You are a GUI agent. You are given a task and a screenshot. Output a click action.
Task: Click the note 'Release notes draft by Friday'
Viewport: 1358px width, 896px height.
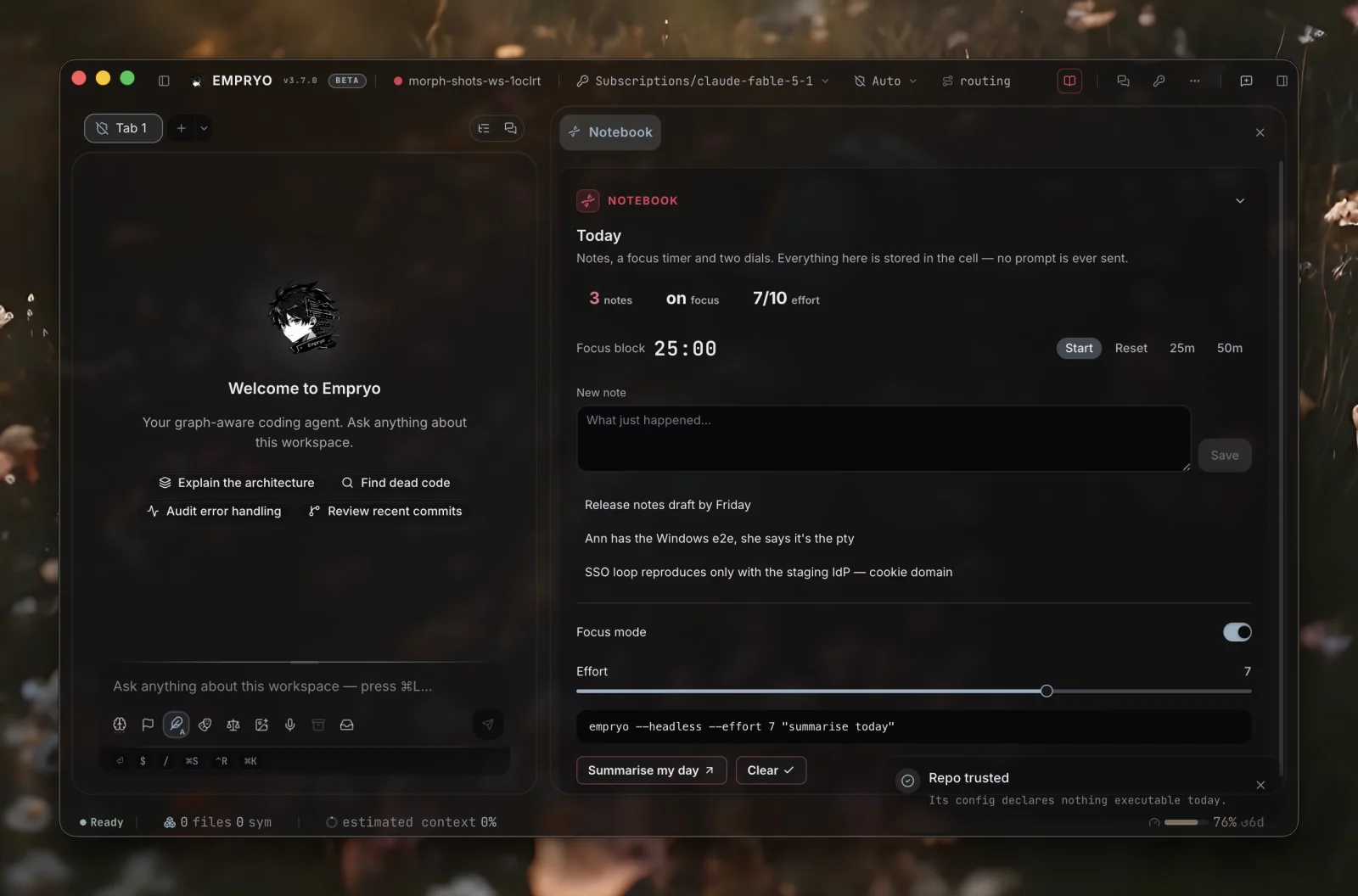(668, 505)
